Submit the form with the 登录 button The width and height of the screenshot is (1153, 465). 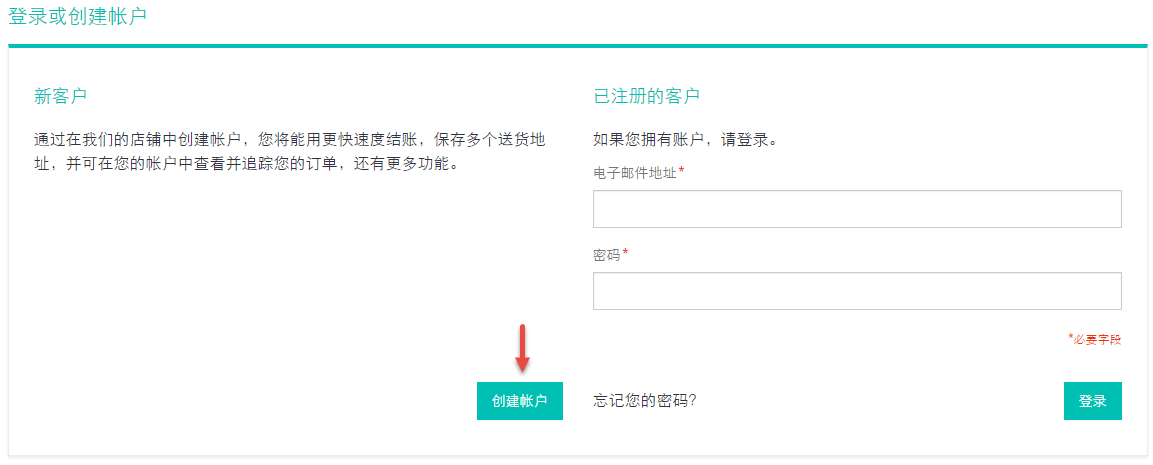pos(1093,401)
